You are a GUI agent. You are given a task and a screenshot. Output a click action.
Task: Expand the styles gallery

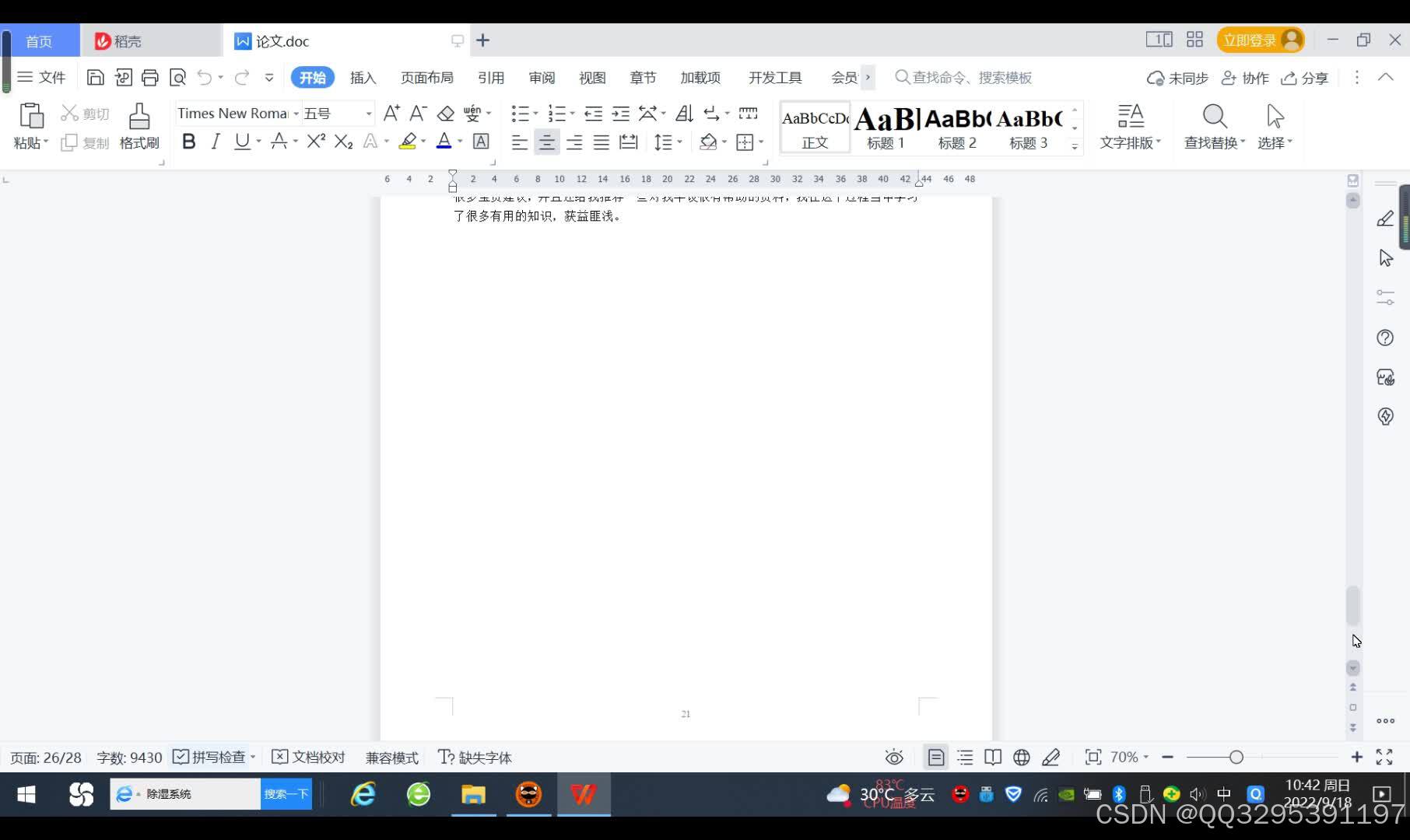tap(1075, 146)
